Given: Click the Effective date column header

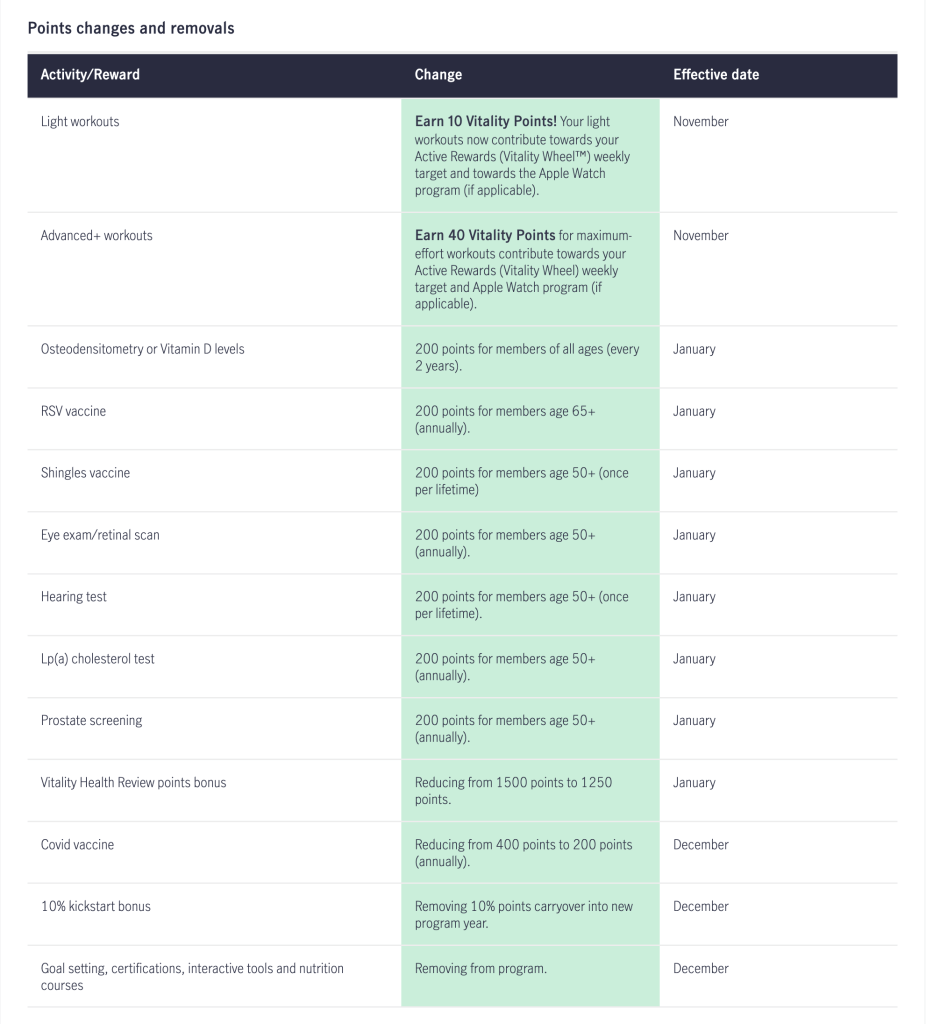Looking at the screenshot, I should 716,75.
